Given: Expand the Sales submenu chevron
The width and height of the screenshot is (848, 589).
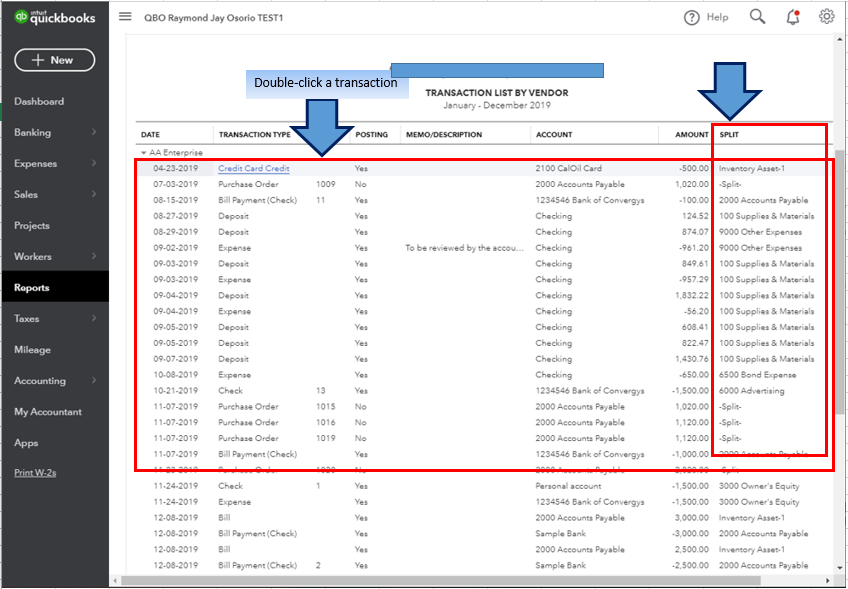Looking at the screenshot, I should (94, 194).
